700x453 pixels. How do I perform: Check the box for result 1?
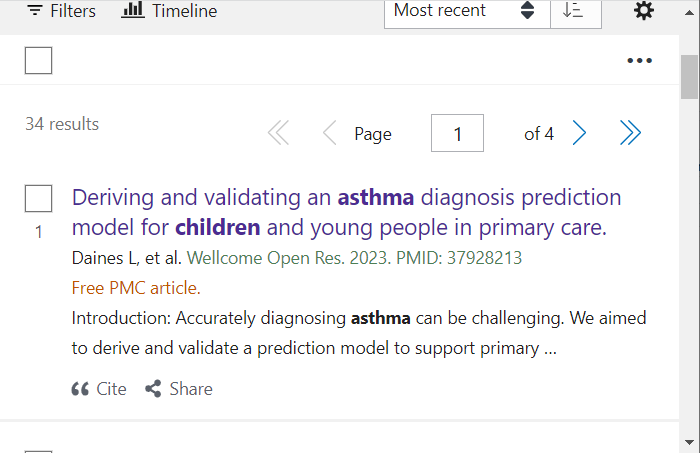38,199
